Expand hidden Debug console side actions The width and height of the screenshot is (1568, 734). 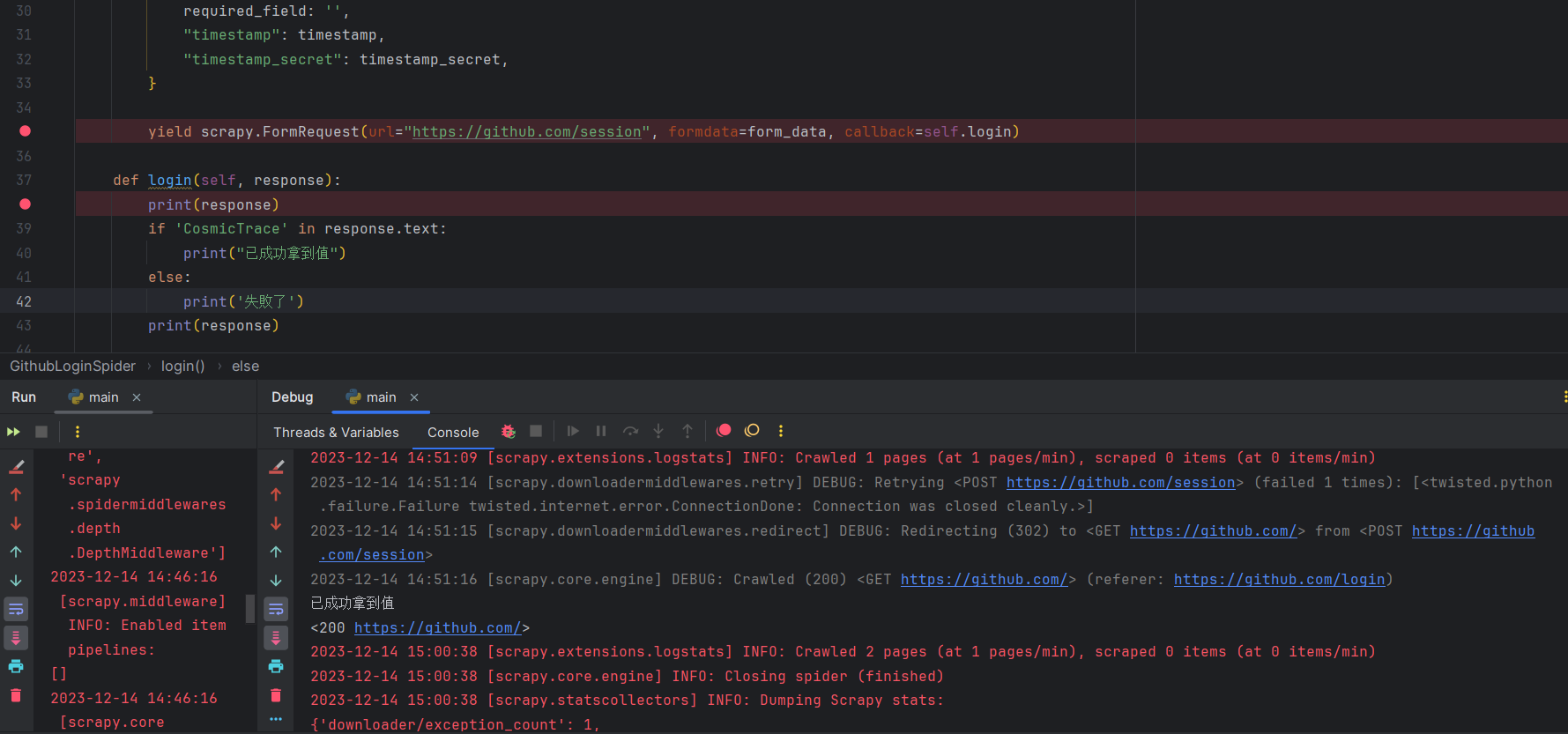point(276,720)
